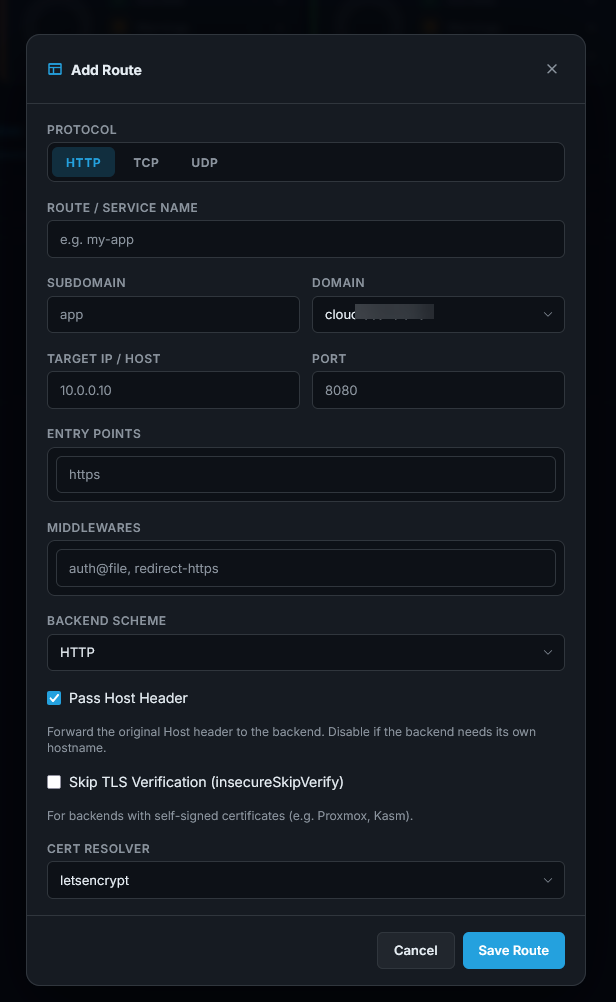Click the Middlewares input box
Image resolution: width=616 pixels, height=1002 pixels.
coord(305,568)
